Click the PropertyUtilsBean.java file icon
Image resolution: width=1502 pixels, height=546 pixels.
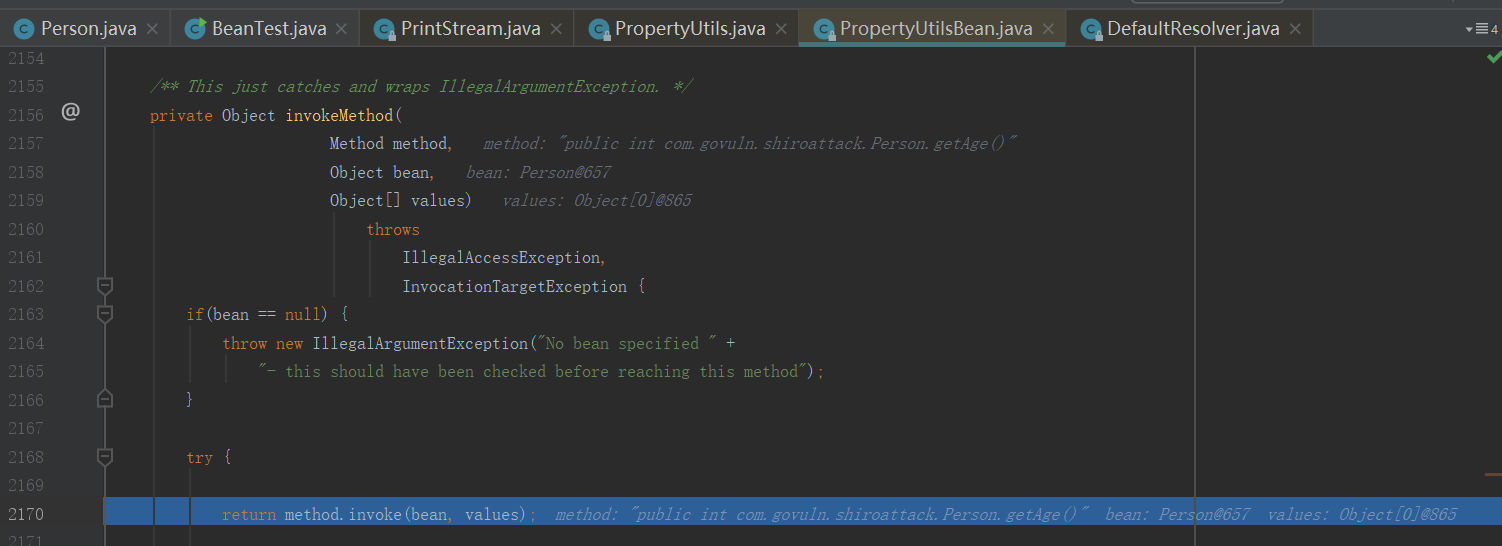[824, 29]
